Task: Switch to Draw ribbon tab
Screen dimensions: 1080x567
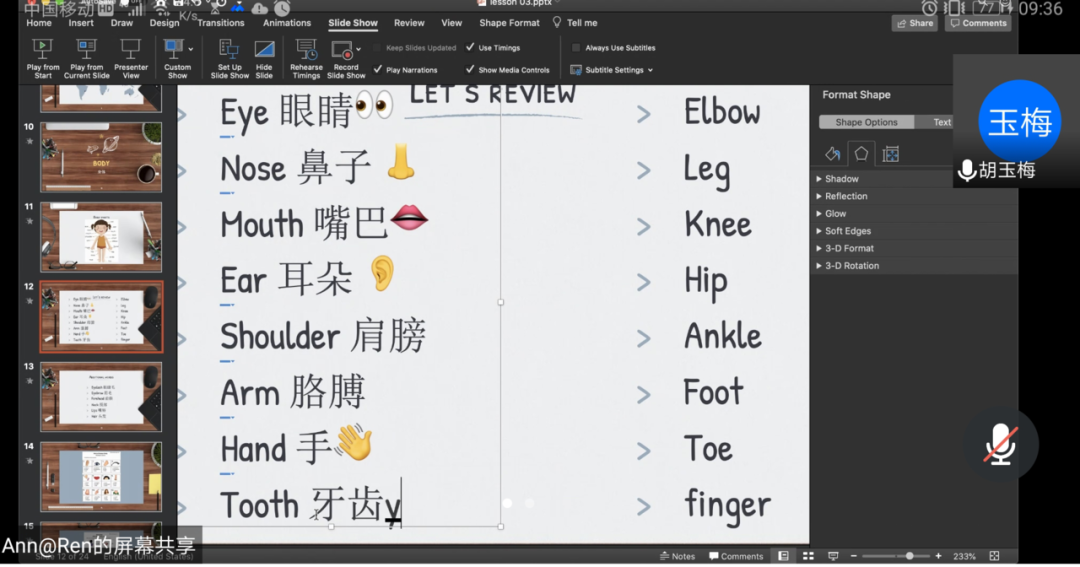Action: click(x=121, y=23)
